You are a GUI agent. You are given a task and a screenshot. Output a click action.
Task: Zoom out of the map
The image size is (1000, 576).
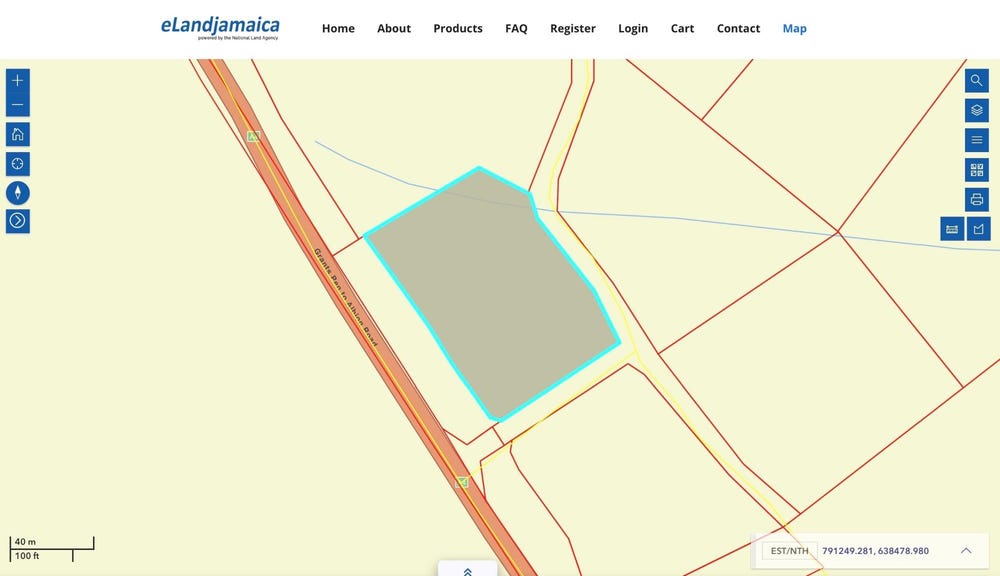[18, 105]
